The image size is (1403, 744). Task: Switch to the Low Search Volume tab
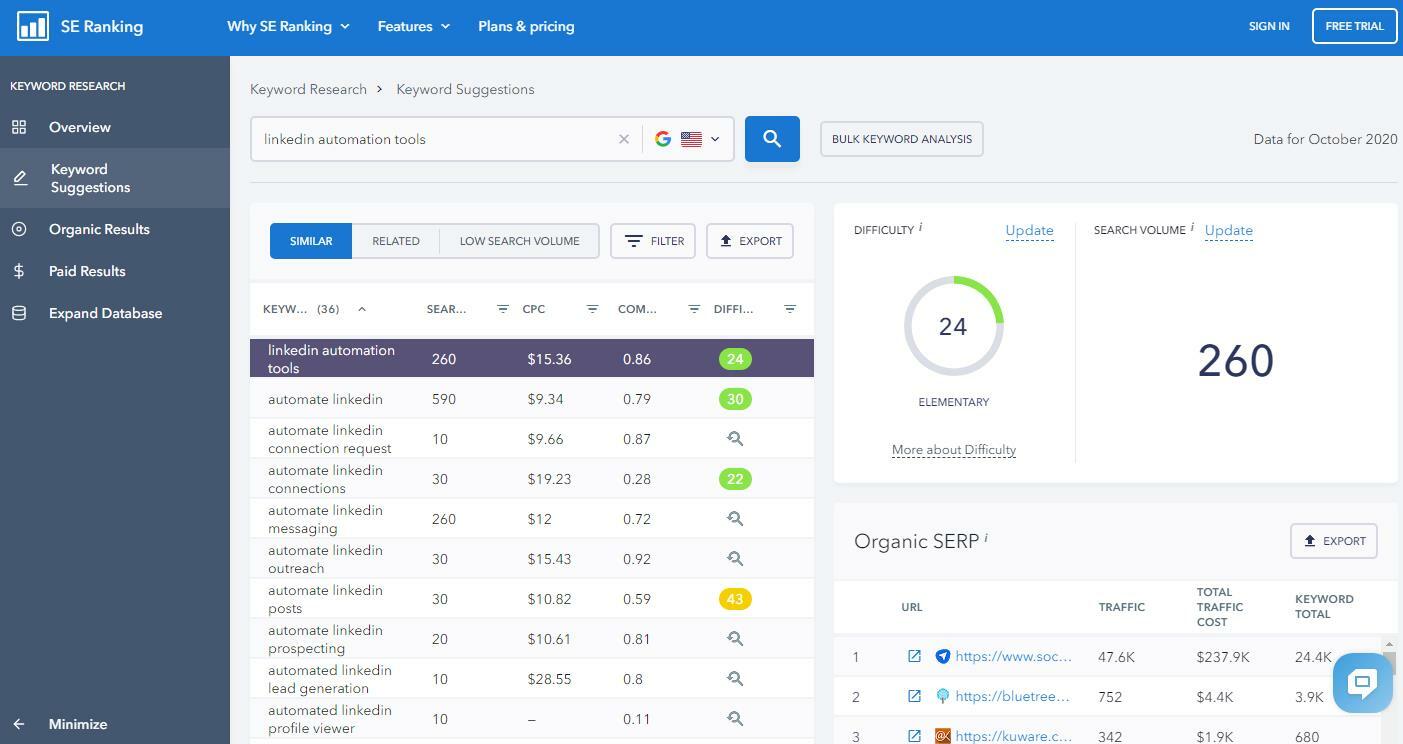pos(519,241)
